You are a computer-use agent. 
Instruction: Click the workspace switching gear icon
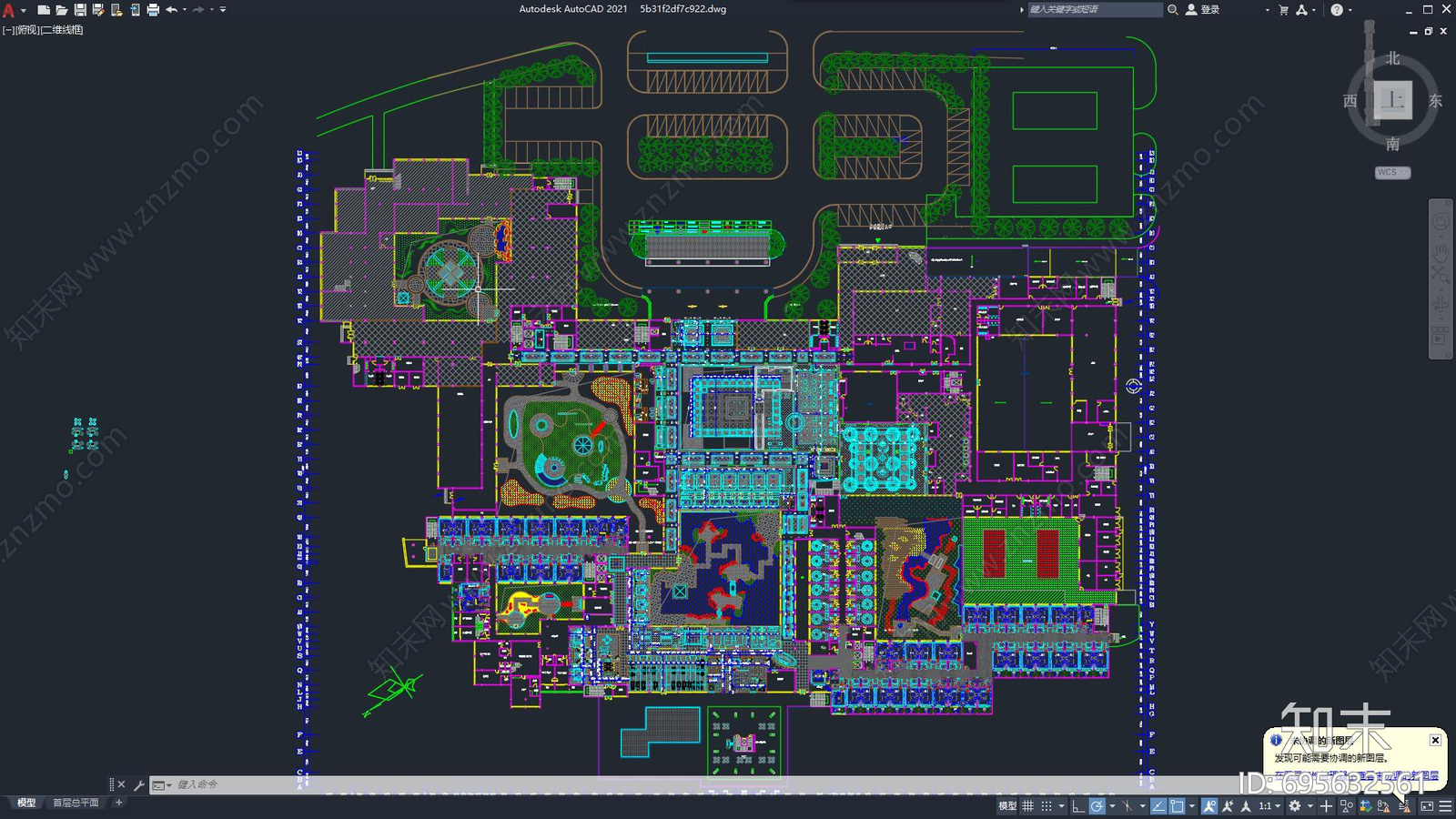[1294, 806]
